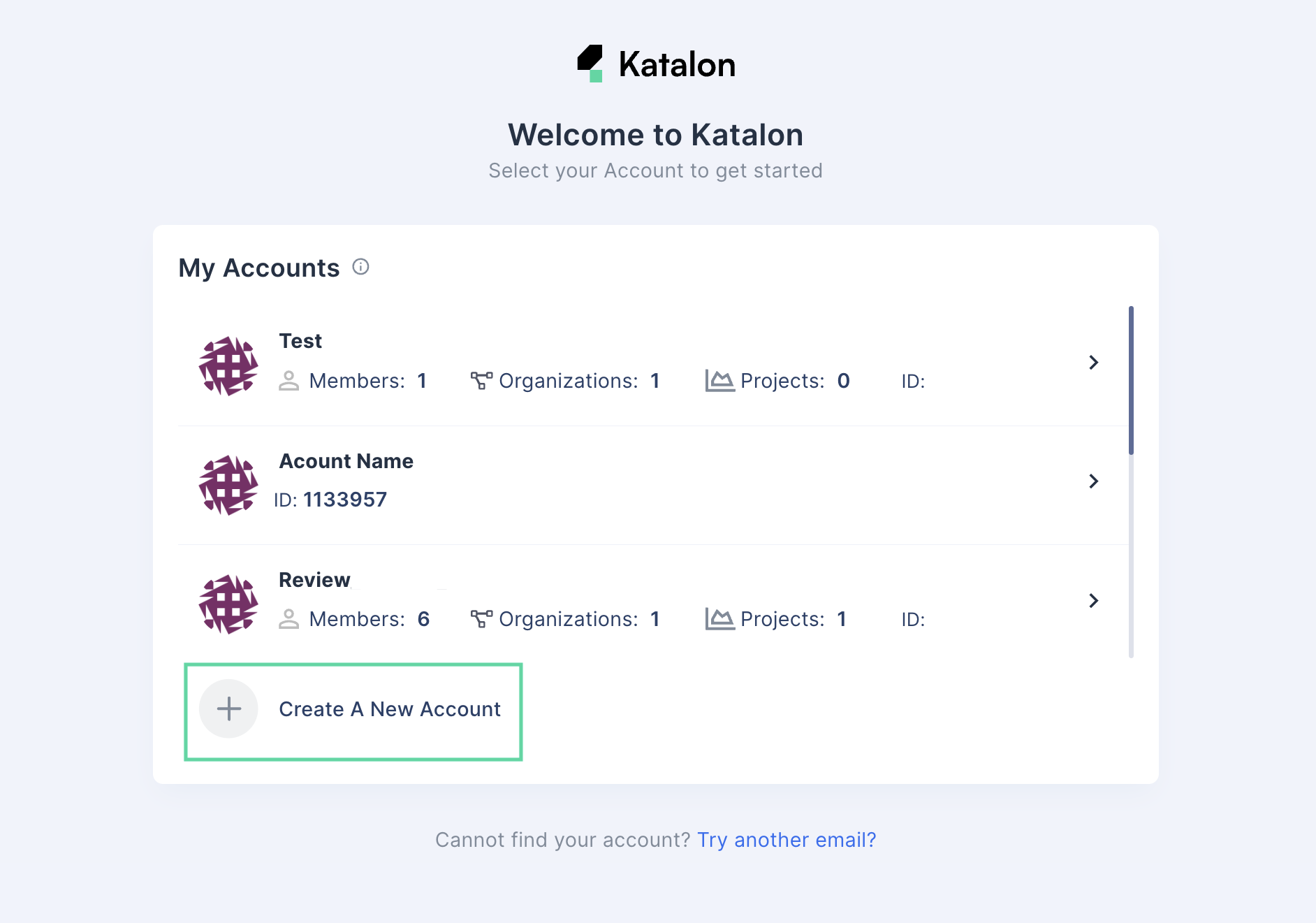Click the plus icon in Create A New Account
Viewport: 1316px width, 923px height.
pyautogui.click(x=228, y=708)
